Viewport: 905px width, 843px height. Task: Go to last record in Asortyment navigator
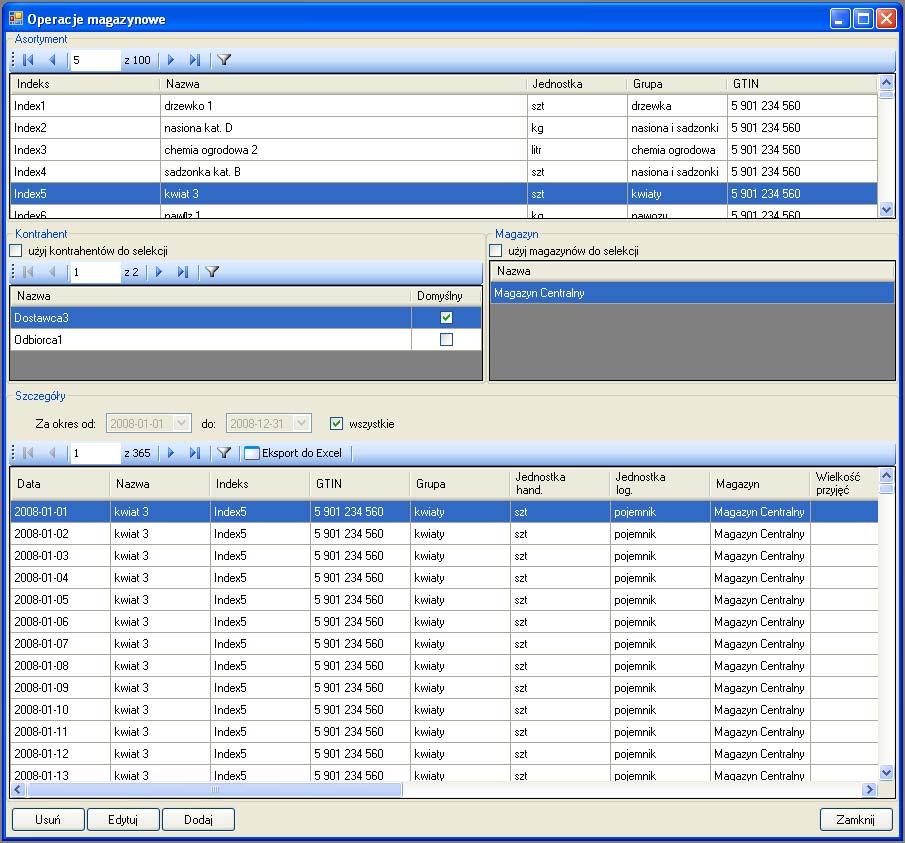[x=195, y=60]
